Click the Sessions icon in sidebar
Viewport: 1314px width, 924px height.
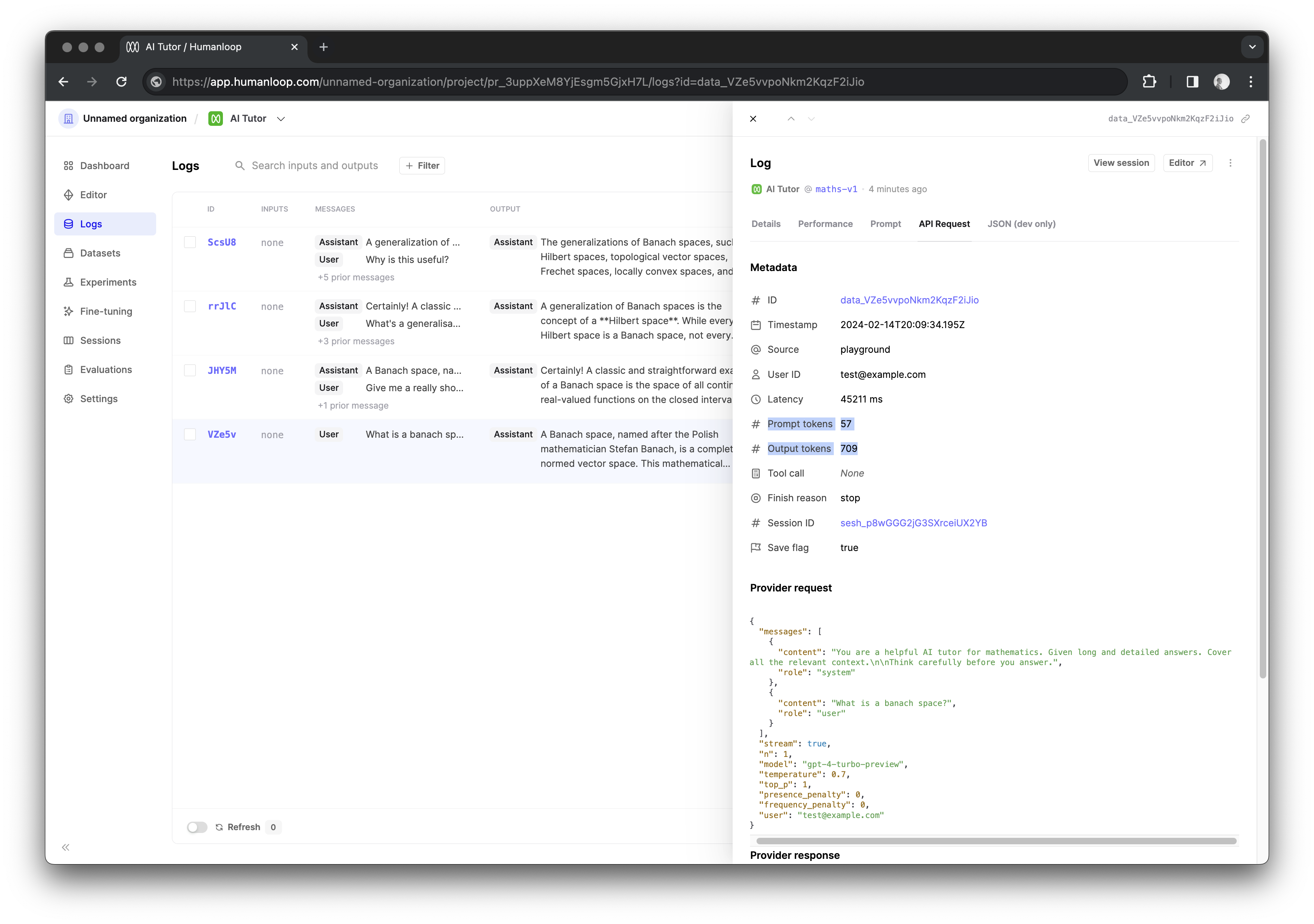[69, 341]
